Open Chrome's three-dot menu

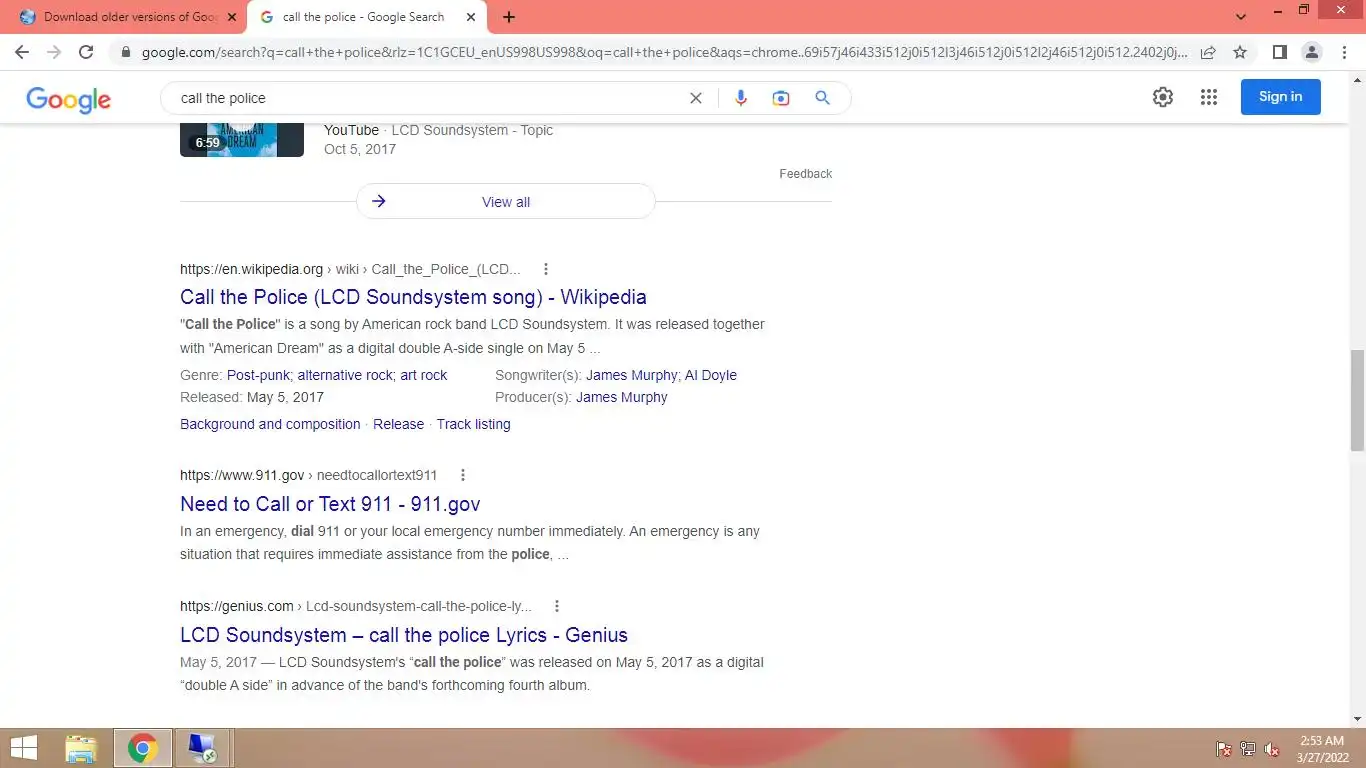click(x=1344, y=52)
